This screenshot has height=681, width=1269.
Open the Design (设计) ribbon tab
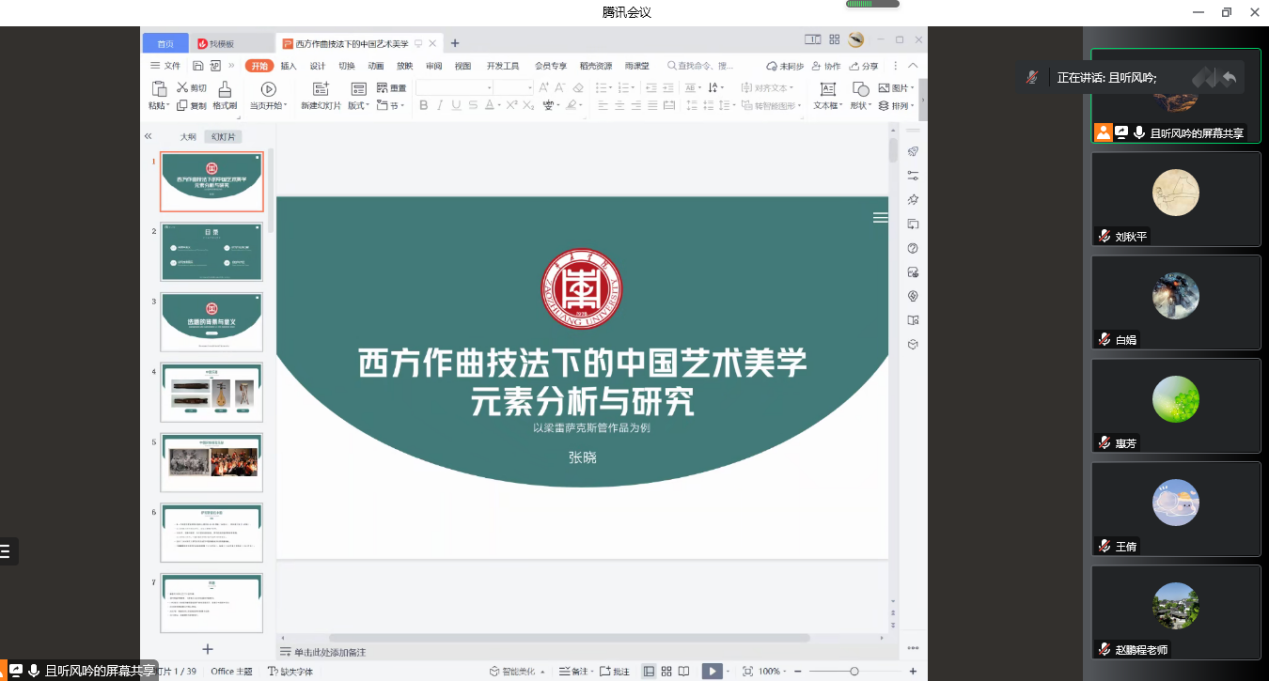(318, 66)
